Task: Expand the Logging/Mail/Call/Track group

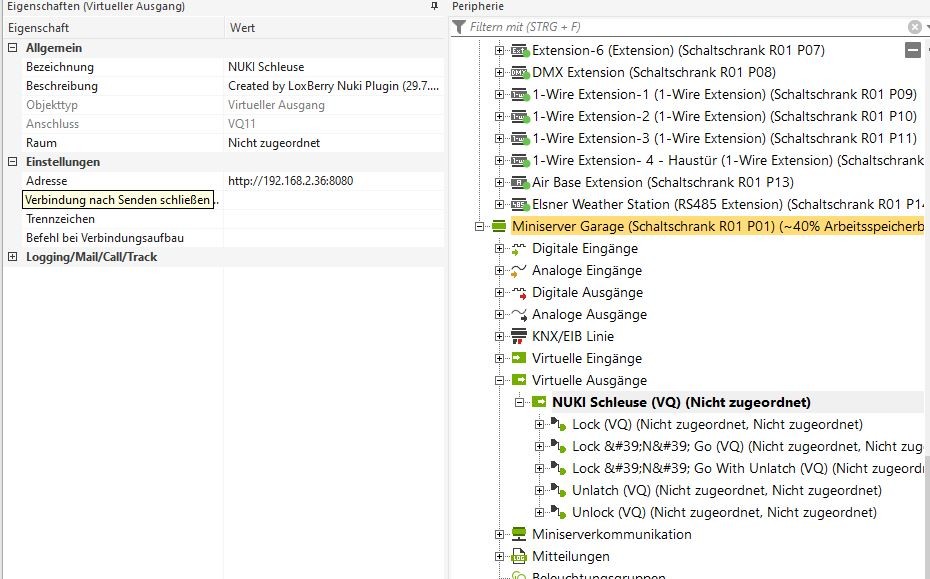Action: point(12,256)
